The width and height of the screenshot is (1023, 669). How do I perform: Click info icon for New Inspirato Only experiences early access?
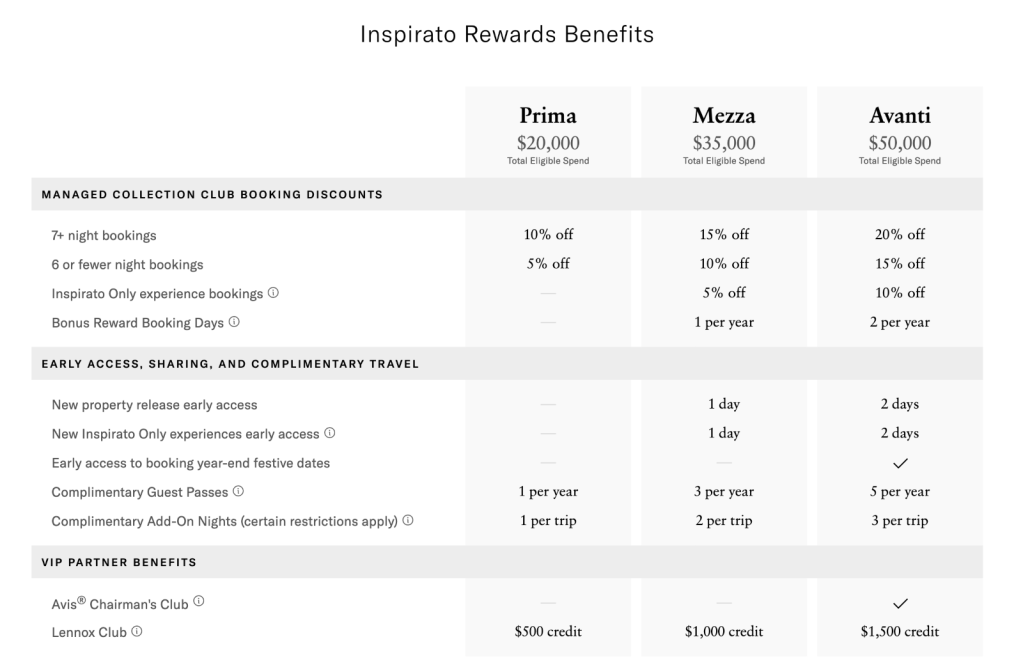tap(330, 433)
